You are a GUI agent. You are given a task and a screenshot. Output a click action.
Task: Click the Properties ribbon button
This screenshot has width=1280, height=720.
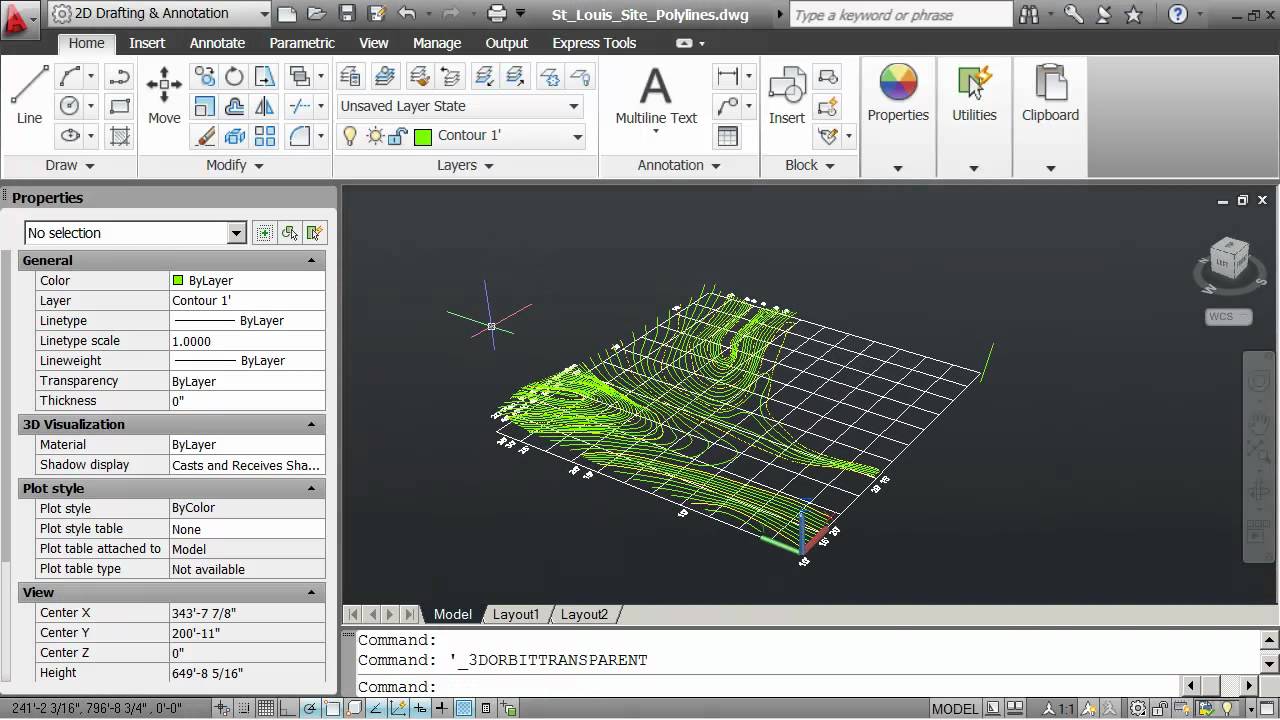pos(898,95)
